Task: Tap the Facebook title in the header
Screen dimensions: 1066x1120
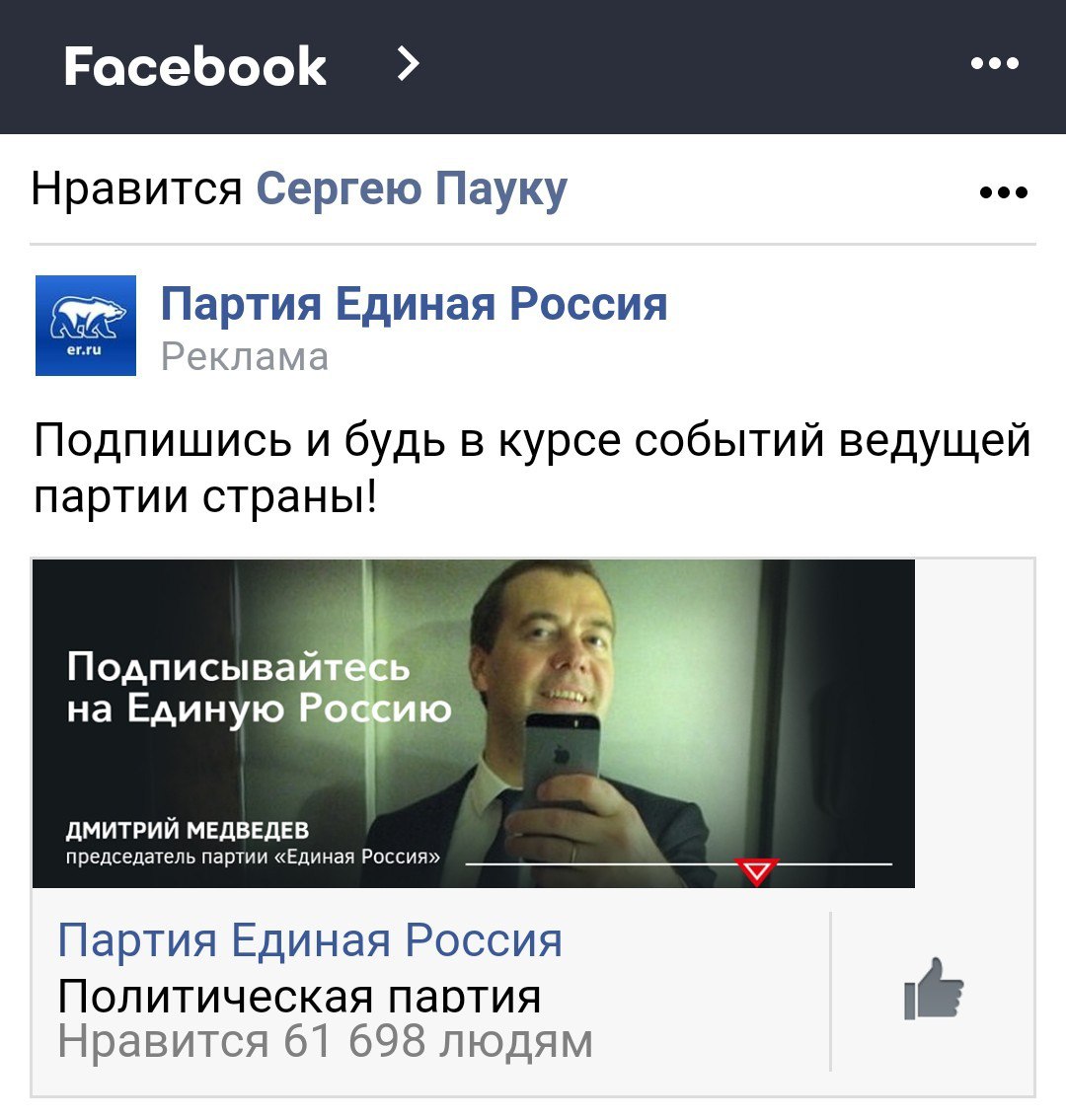Action: [195, 66]
